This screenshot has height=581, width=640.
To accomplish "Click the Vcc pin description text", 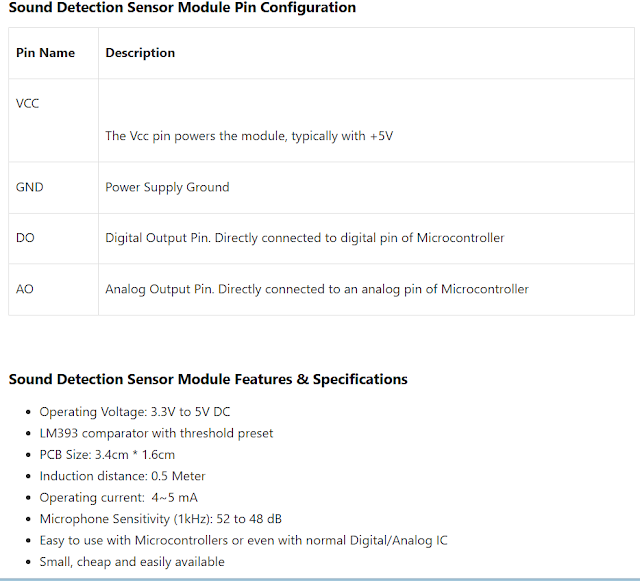I will pos(249,136).
